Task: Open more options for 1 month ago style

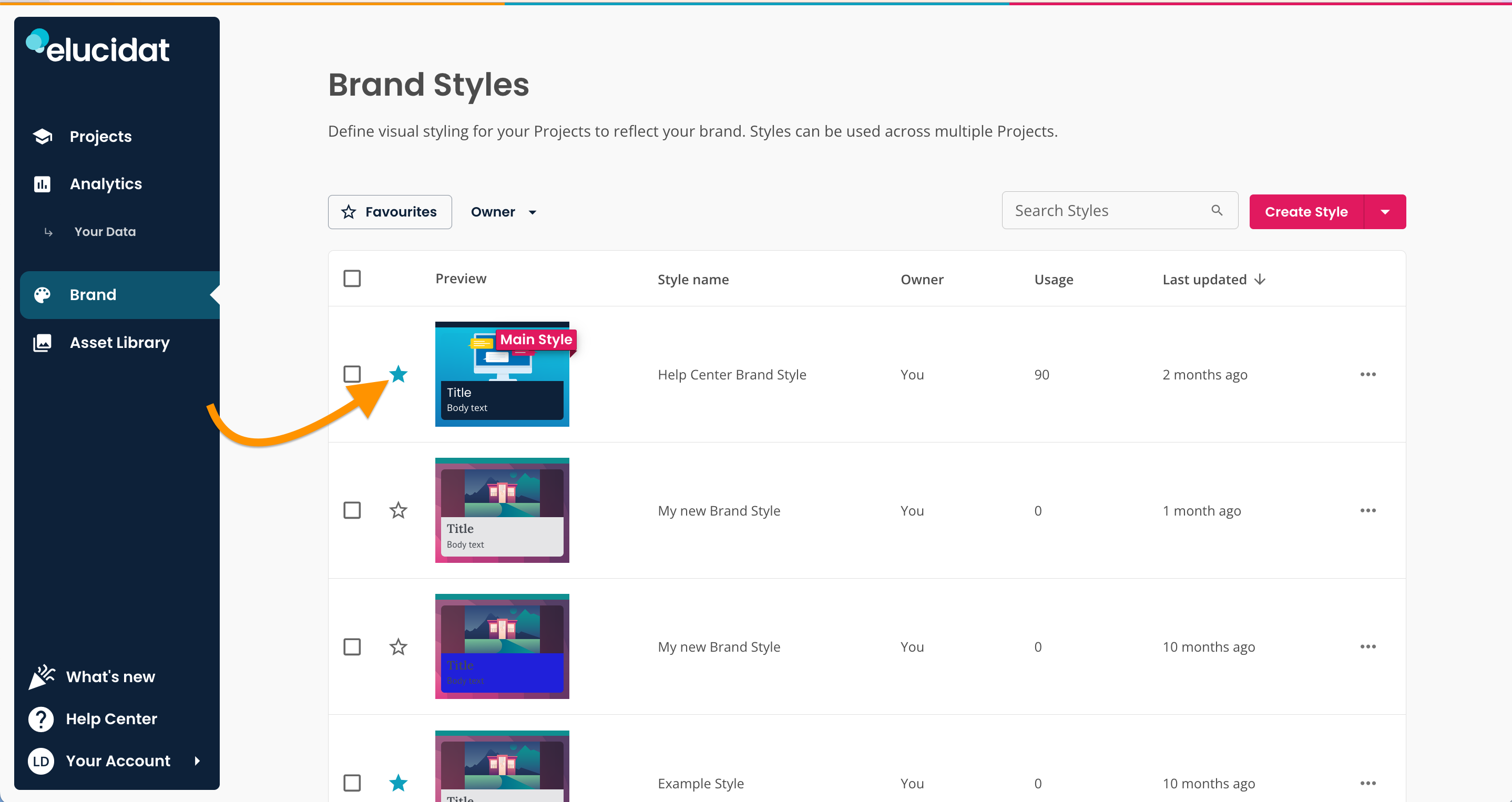Action: tap(1367, 510)
